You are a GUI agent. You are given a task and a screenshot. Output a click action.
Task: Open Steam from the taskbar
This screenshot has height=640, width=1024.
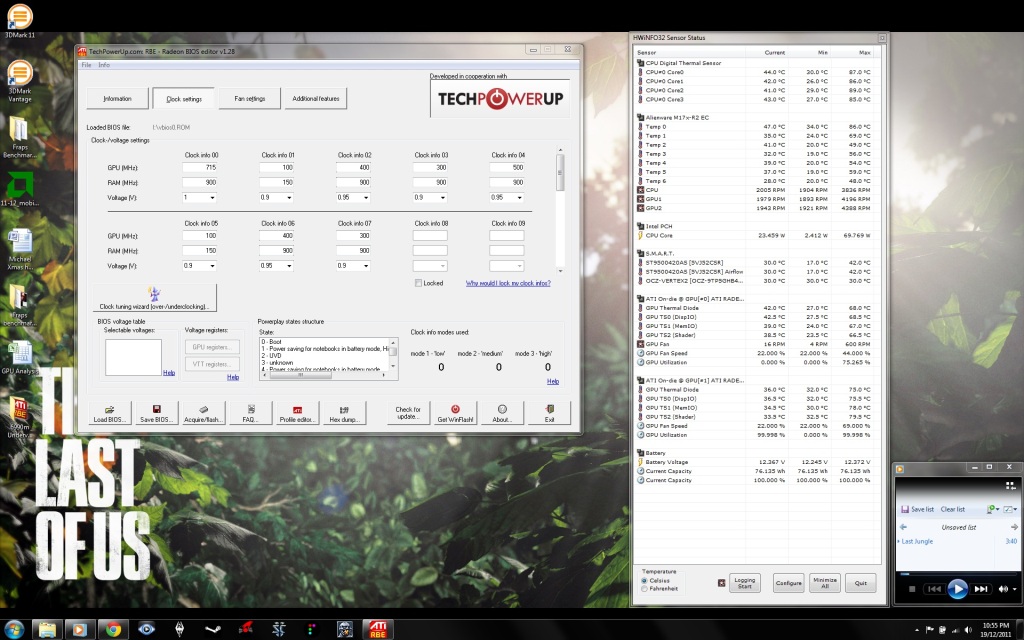[x=212, y=629]
